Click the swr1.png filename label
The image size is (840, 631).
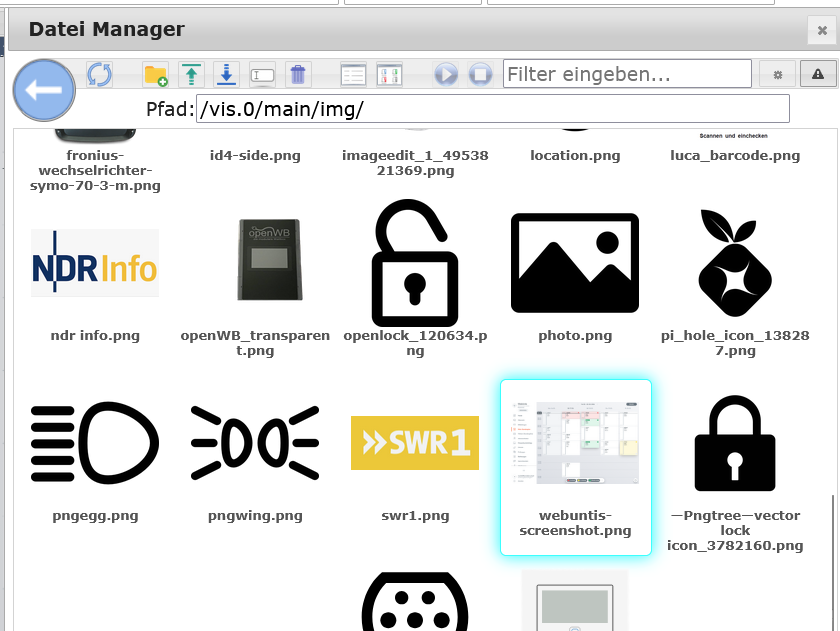415,515
